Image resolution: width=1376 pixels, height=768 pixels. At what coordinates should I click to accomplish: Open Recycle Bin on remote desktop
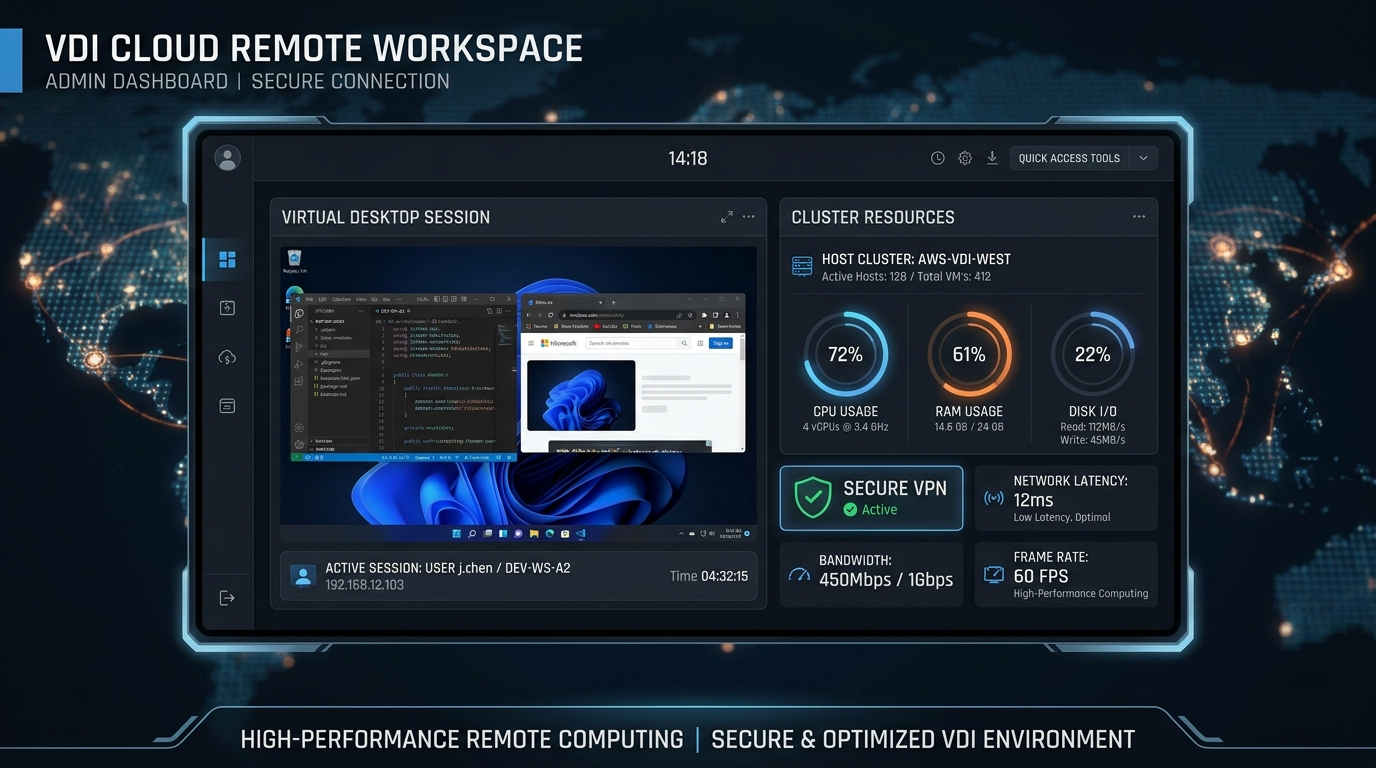coord(294,262)
